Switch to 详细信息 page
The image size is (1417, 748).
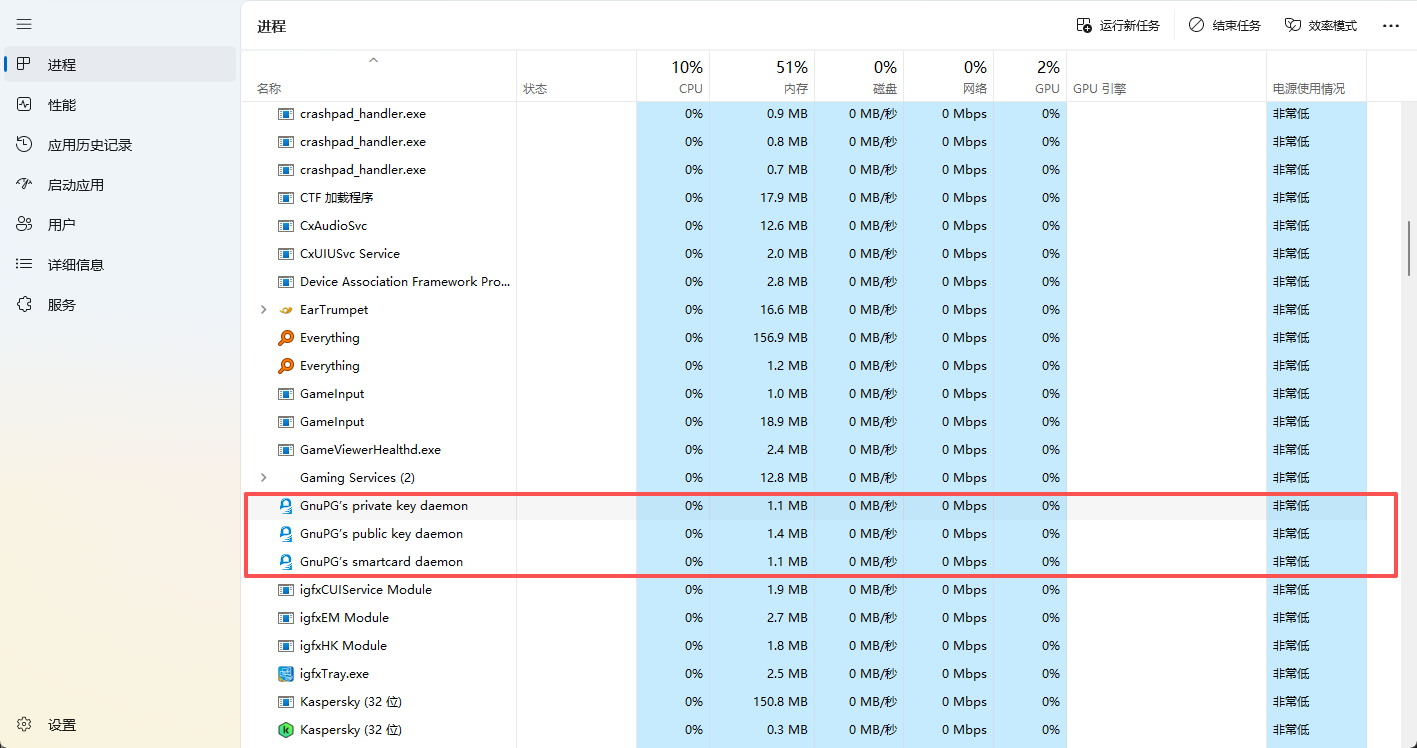[x=120, y=265]
